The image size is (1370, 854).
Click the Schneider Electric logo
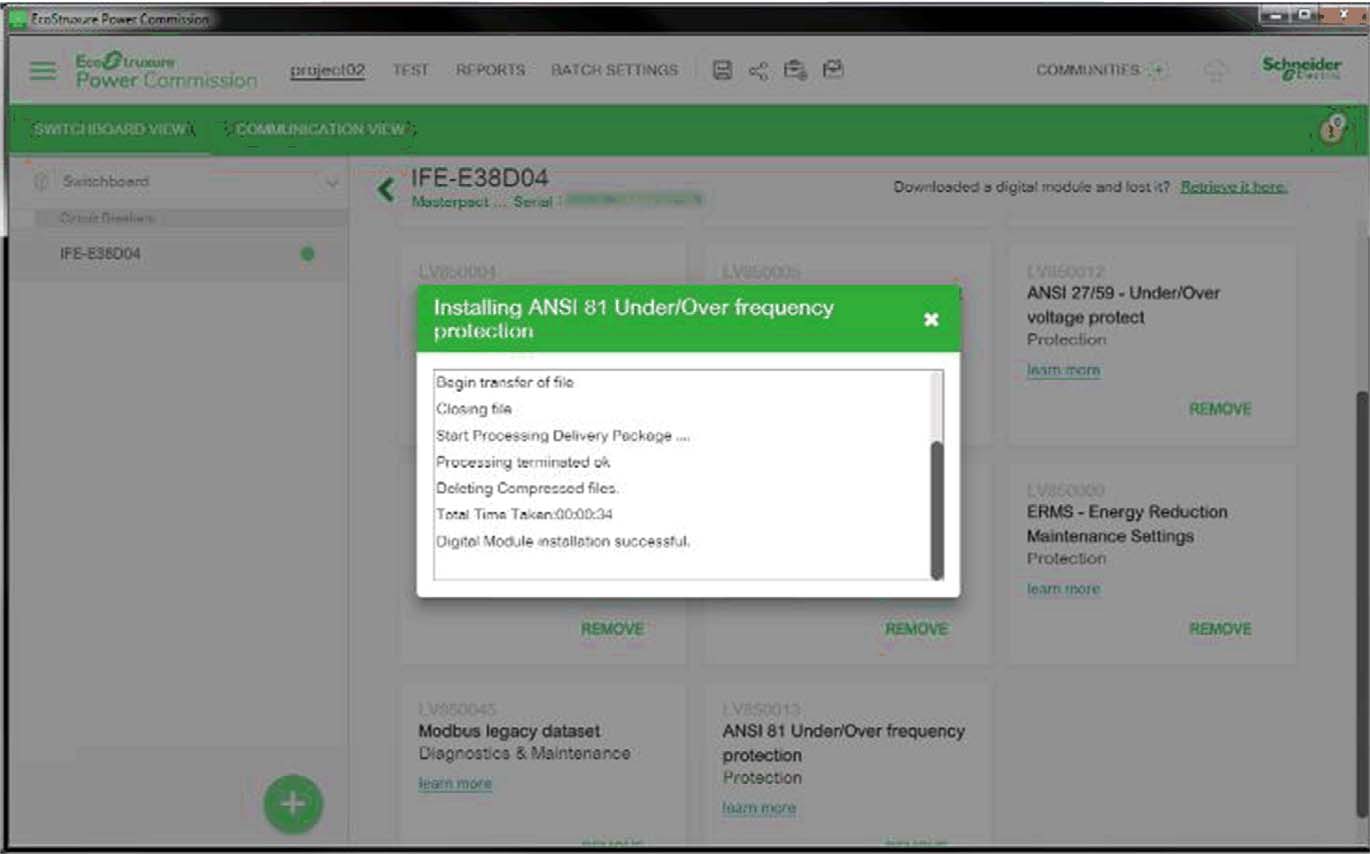pos(1301,69)
